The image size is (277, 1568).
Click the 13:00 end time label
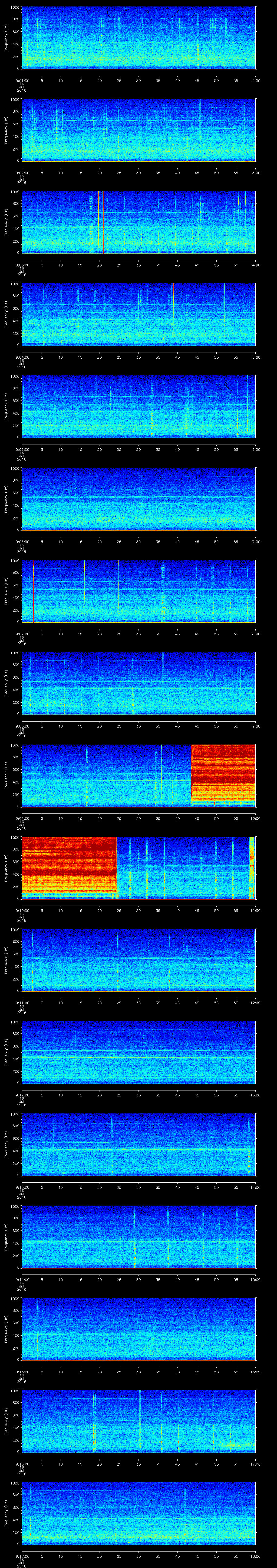point(256,1095)
